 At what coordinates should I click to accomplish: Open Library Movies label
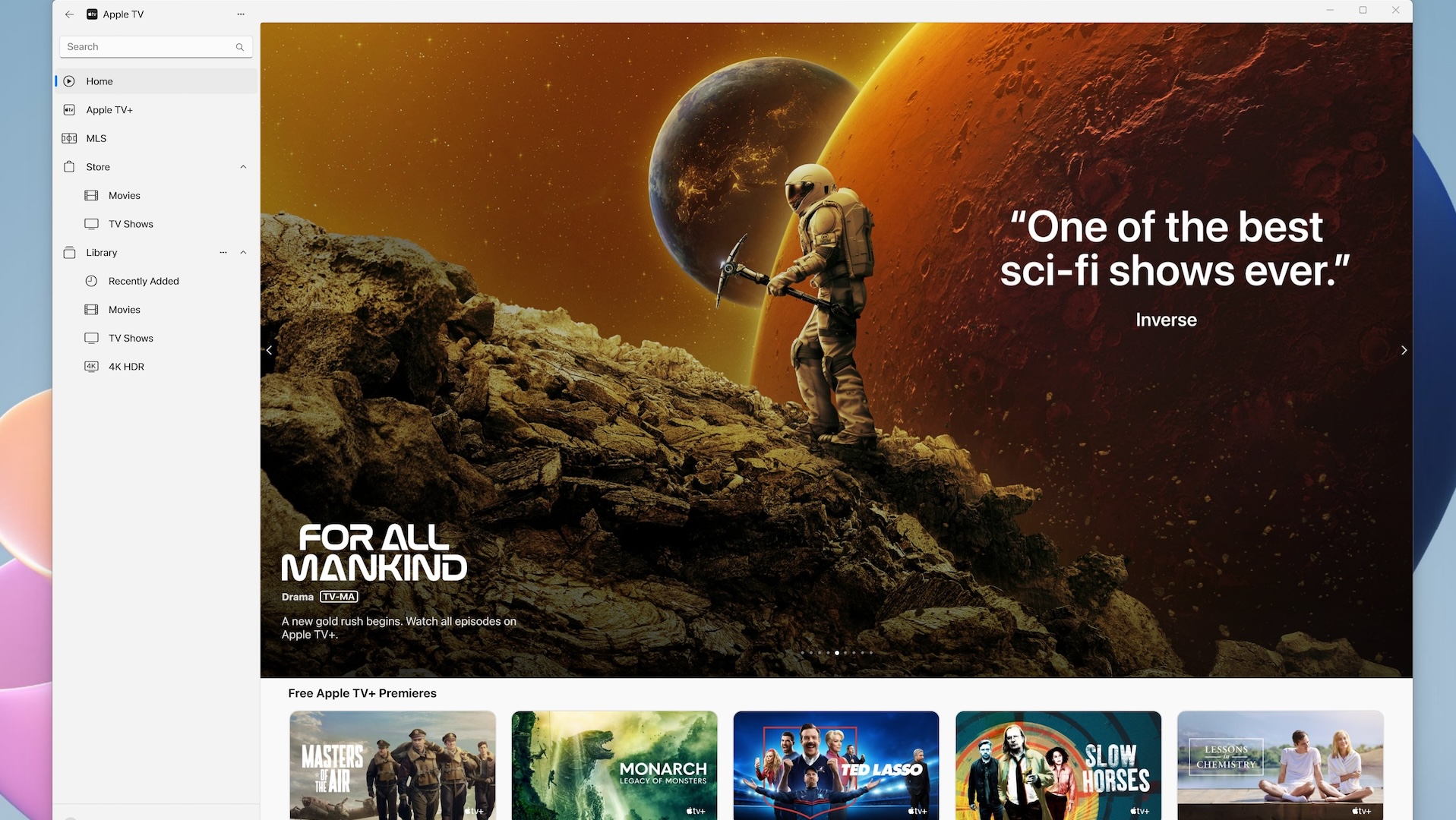coord(125,310)
